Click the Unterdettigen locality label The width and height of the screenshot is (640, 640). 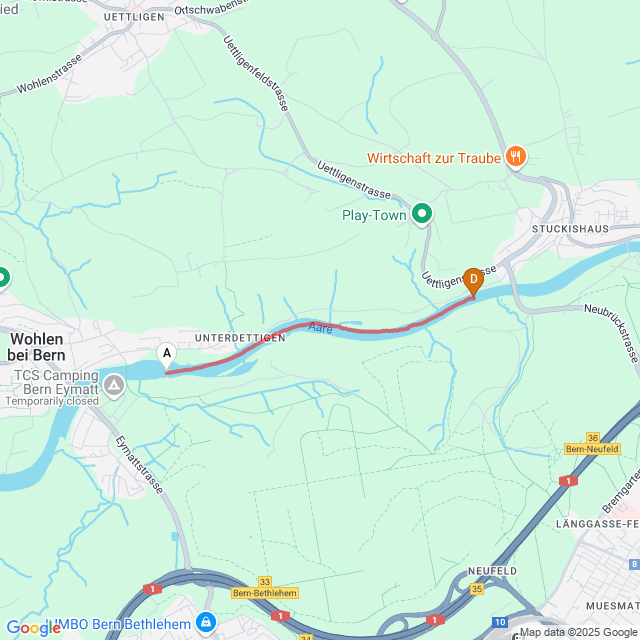[240, 338]
